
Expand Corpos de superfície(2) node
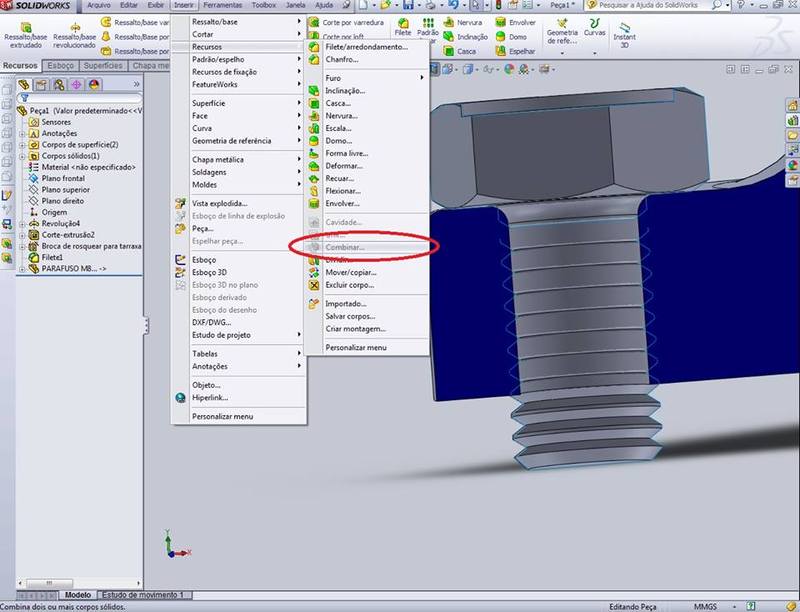tap(22, 145)
